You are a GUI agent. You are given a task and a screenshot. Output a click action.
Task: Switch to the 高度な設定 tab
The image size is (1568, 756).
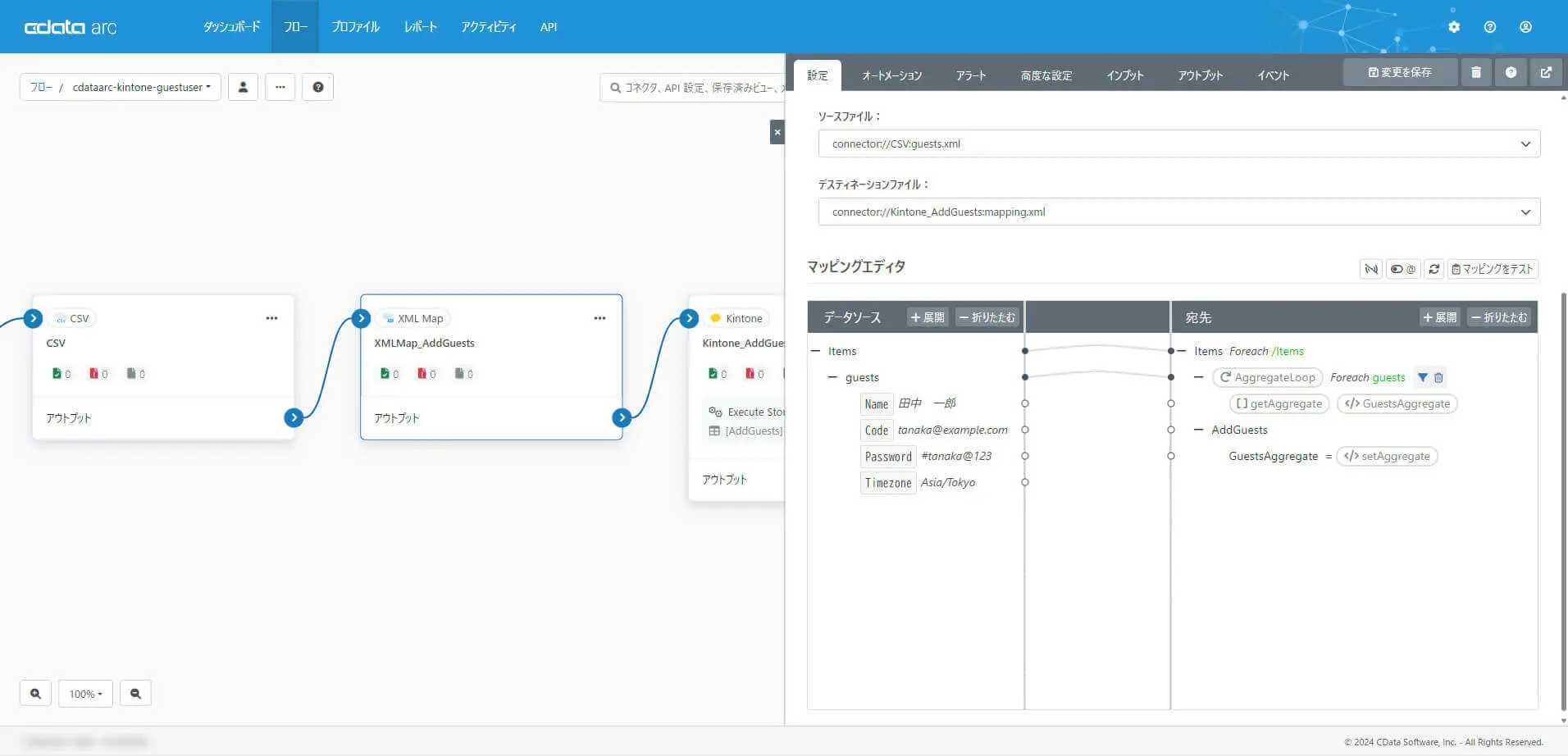(x=1046, y=75)
